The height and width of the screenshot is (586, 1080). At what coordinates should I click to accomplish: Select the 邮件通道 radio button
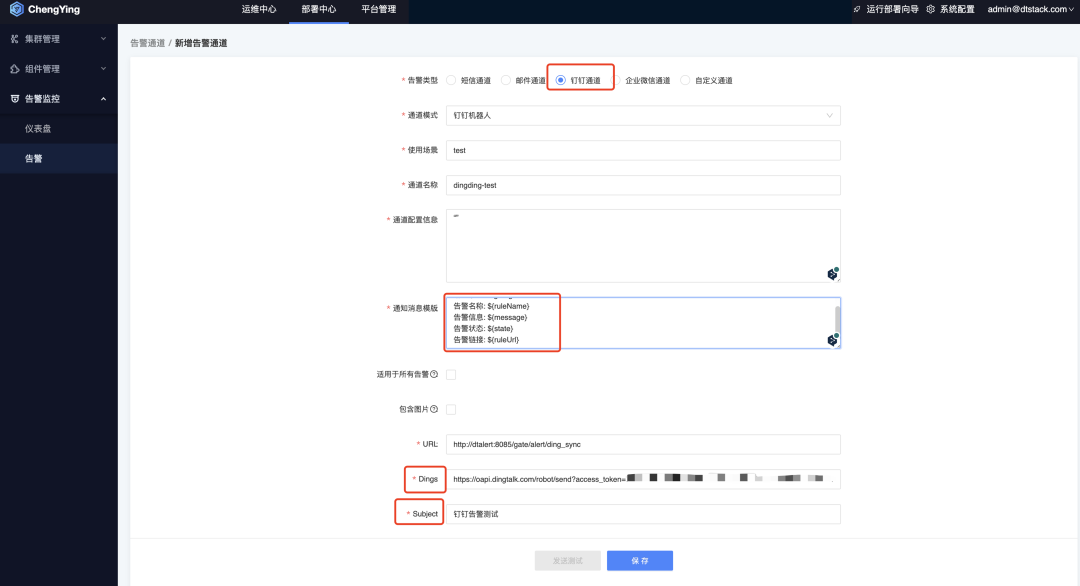pyautogui.click(x=506, y=81)
